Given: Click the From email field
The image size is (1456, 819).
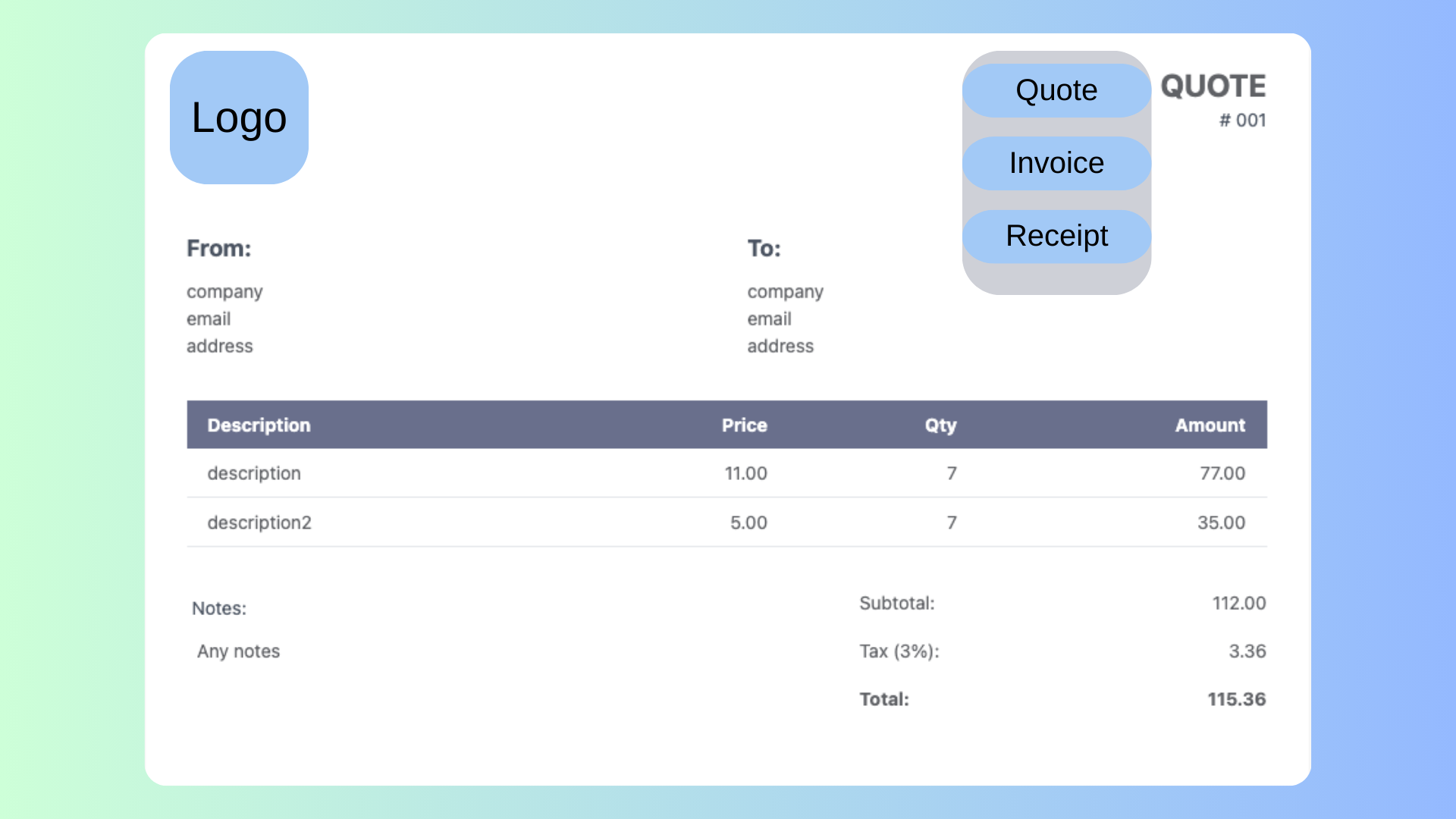Looking at the screenshot, I should click(209, 319).
